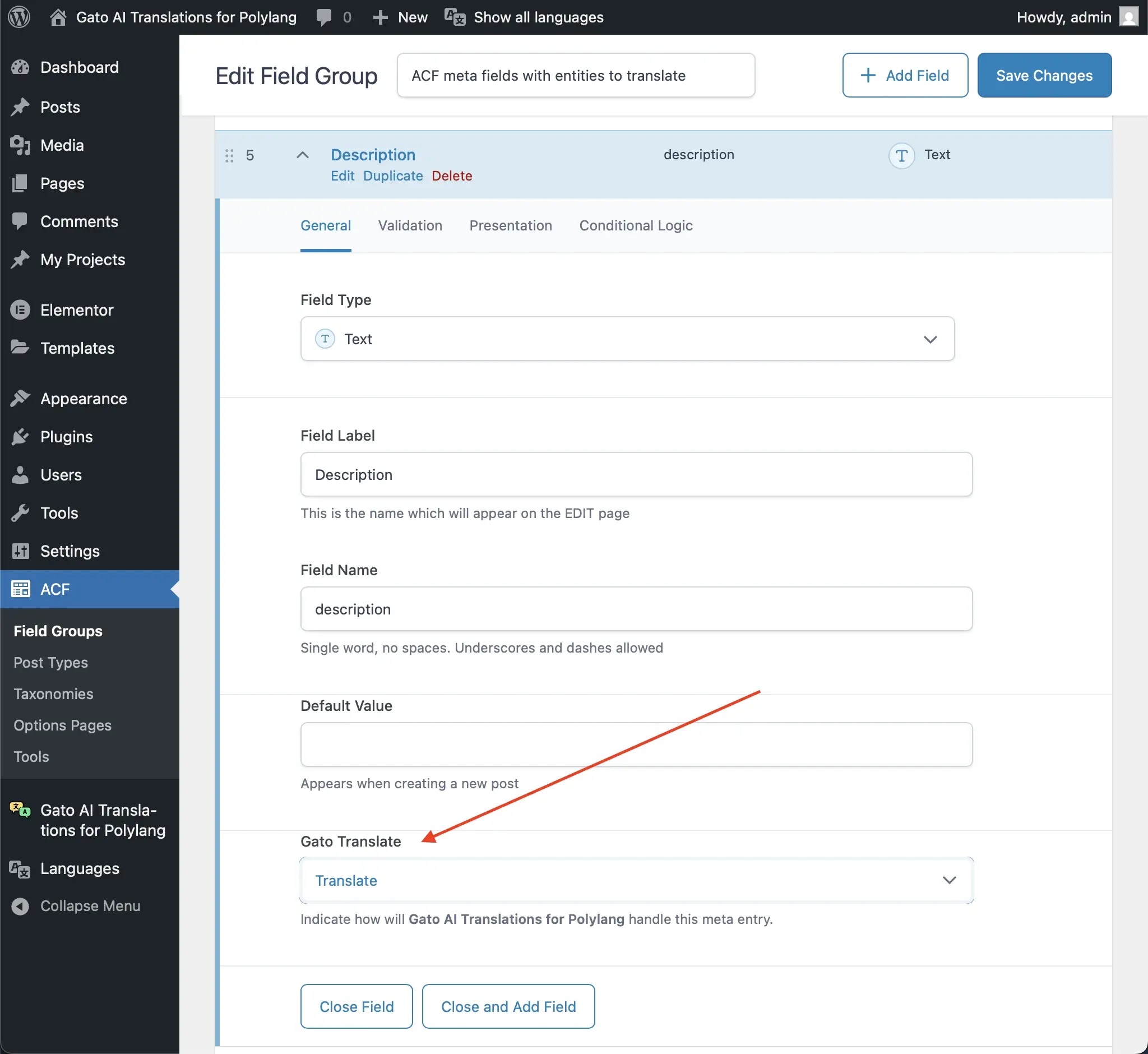Click the comments bubble in admin bar
1148x1054 pixels.
[x=323, y=17]
